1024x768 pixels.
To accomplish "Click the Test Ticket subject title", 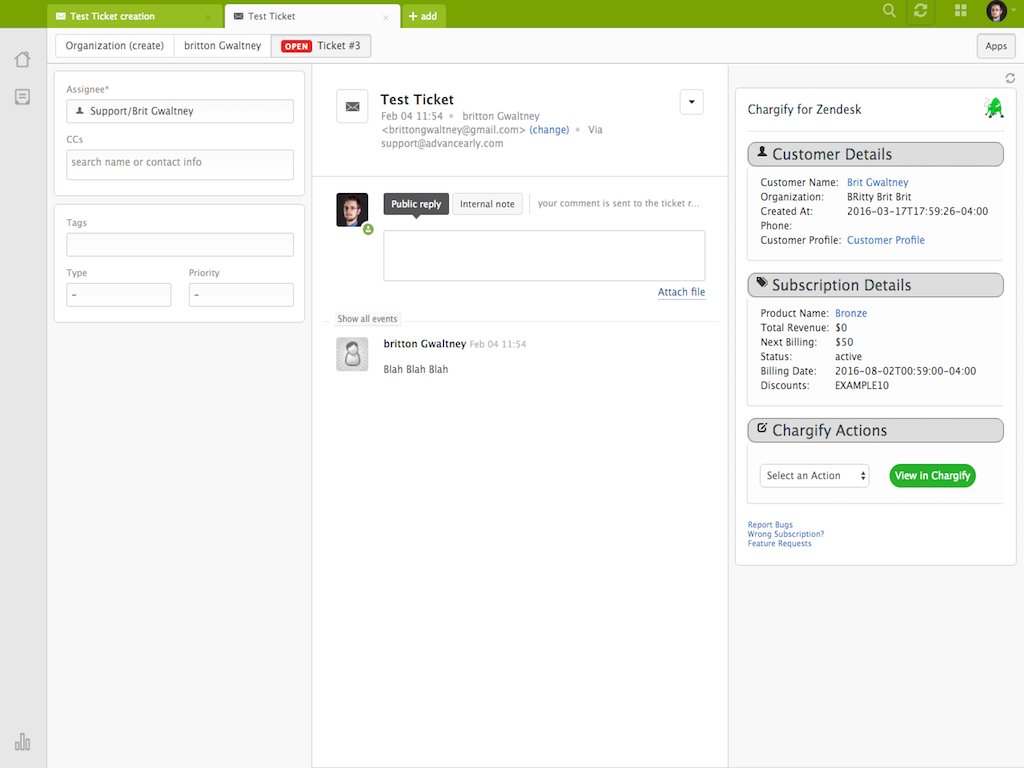I will coord(417,99).
